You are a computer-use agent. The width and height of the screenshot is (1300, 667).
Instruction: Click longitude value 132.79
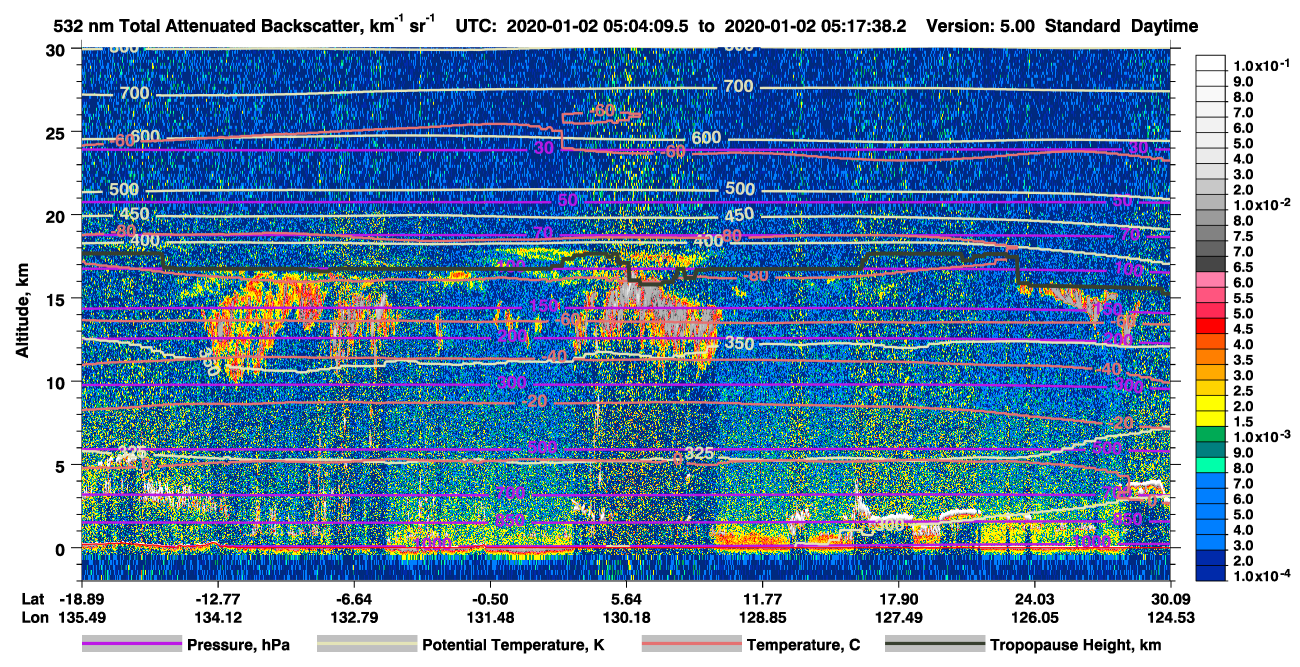coord(353,617)
